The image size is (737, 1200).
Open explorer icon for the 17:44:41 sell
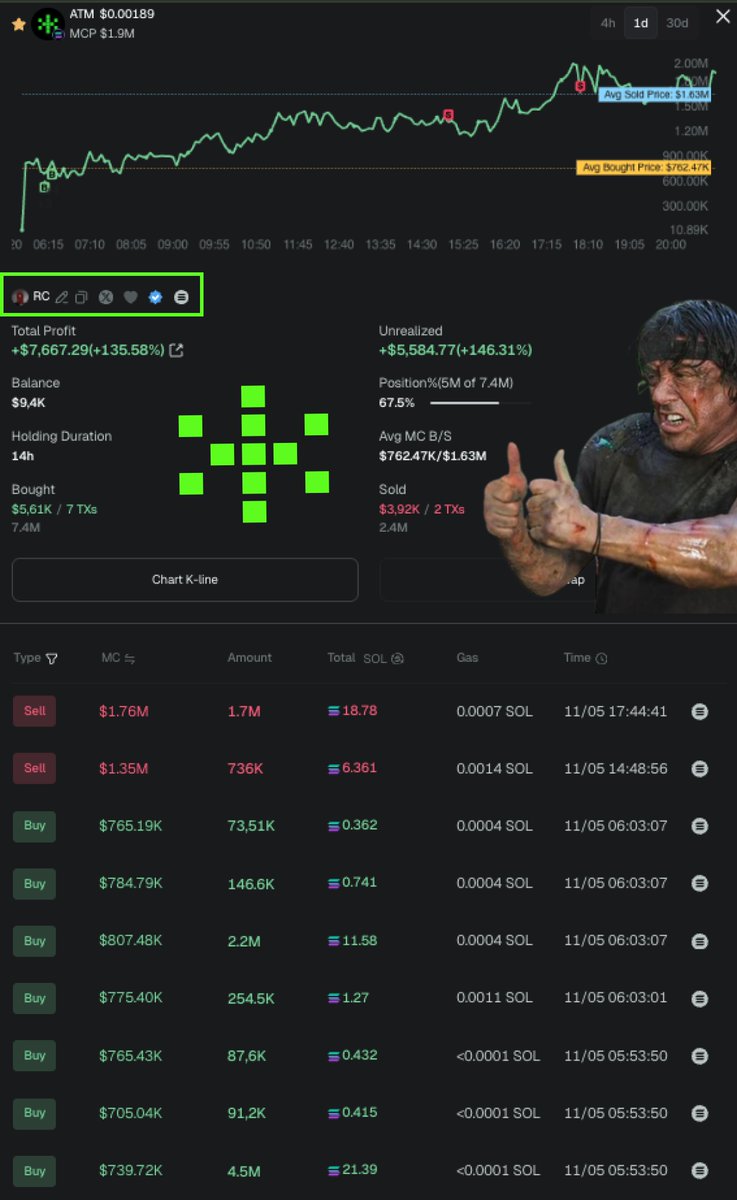(x=700, y=711)
